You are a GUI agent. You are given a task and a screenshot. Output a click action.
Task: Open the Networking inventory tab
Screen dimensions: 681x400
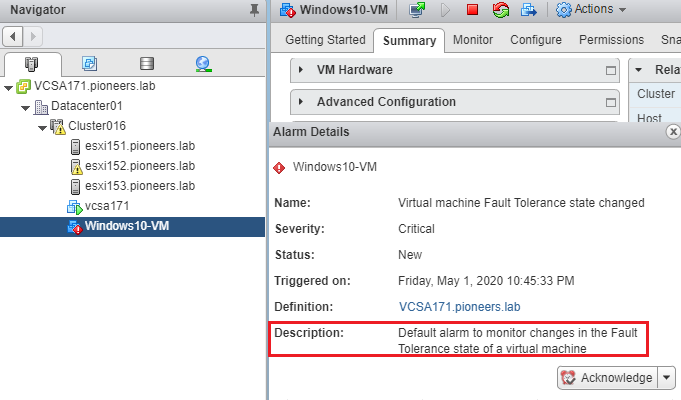pos(203,64)
